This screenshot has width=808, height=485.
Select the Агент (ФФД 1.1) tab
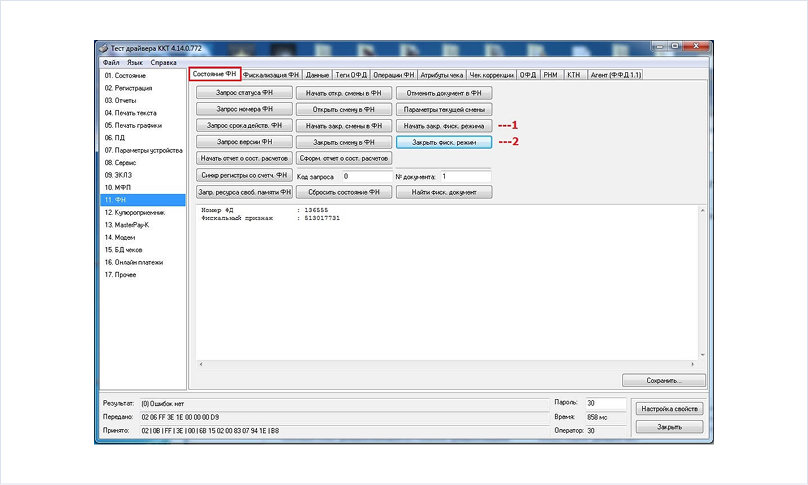click(616, 75)
